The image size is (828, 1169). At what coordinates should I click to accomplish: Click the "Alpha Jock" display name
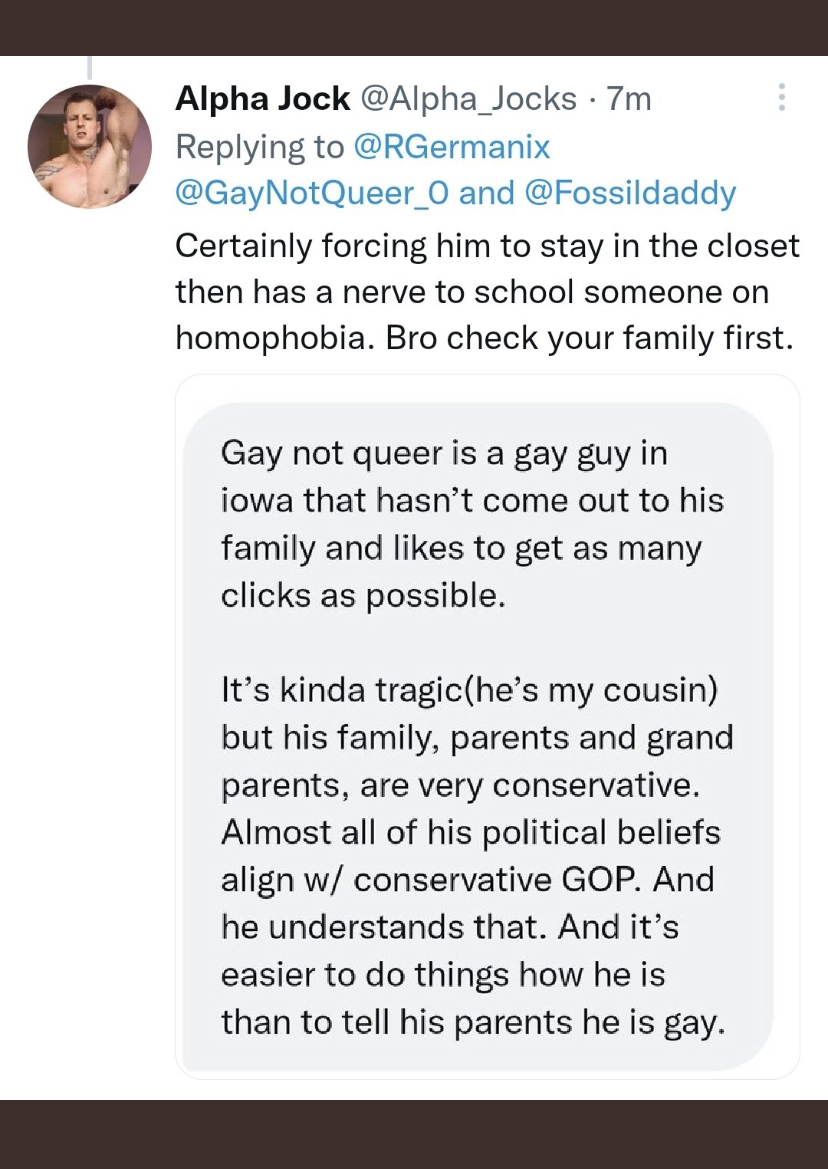262,99
